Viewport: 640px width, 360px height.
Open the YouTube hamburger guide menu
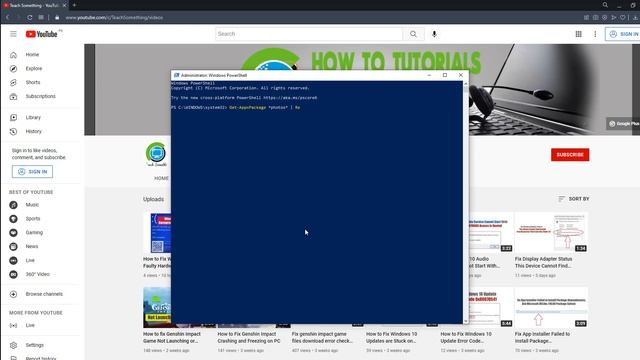(x=13, y=34)
